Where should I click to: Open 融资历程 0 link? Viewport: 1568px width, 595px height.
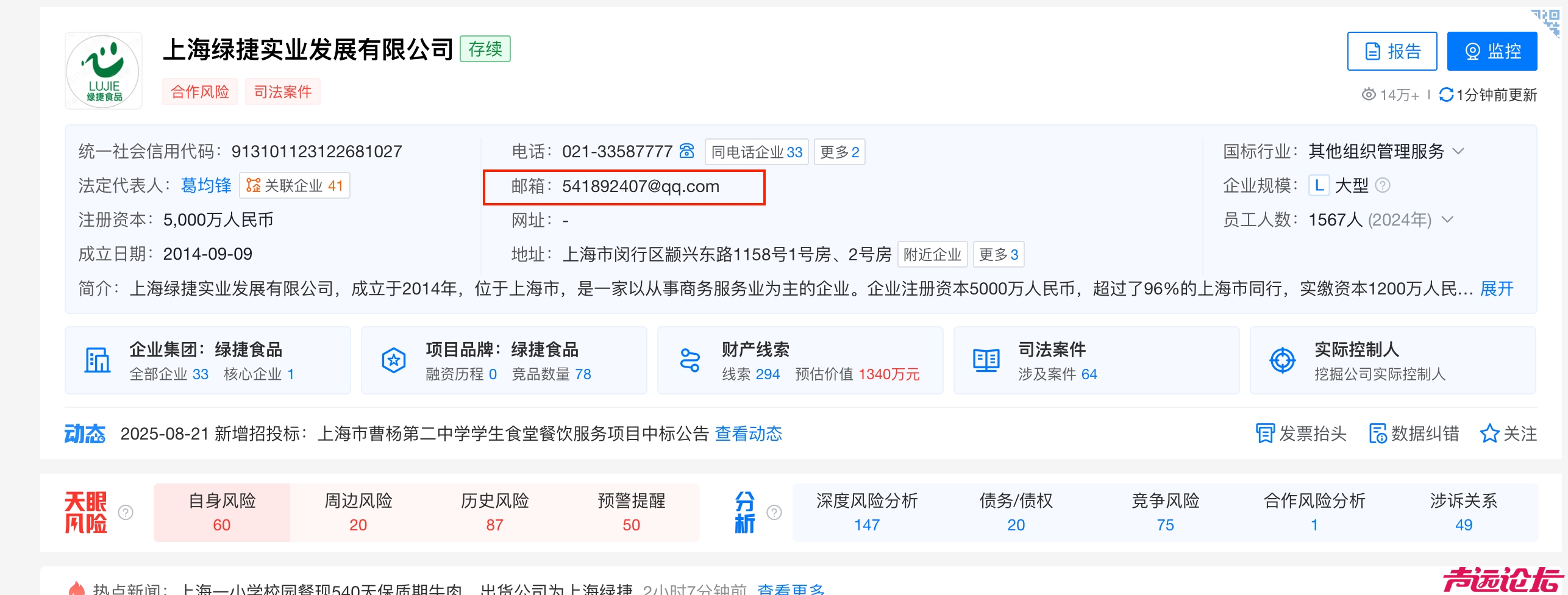pyautogui.click(x=461, y=374)
